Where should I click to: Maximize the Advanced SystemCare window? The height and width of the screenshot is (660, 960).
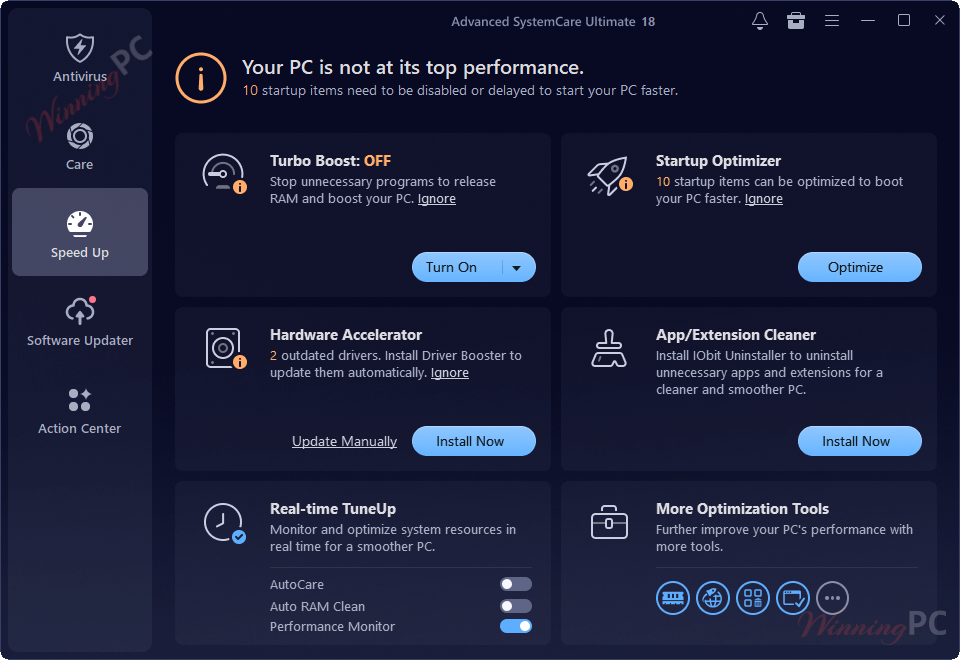tap(904, 20)
